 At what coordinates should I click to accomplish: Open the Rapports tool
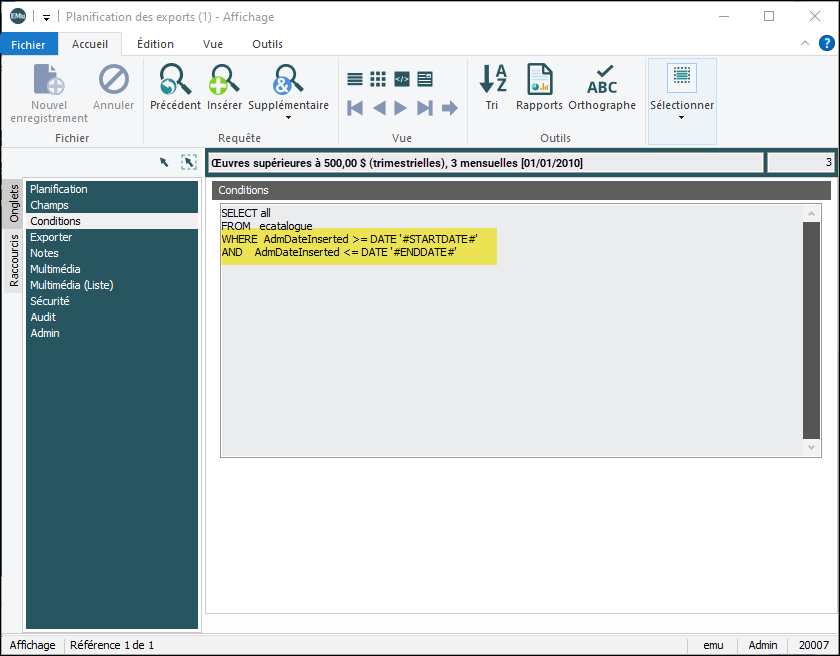540,80
